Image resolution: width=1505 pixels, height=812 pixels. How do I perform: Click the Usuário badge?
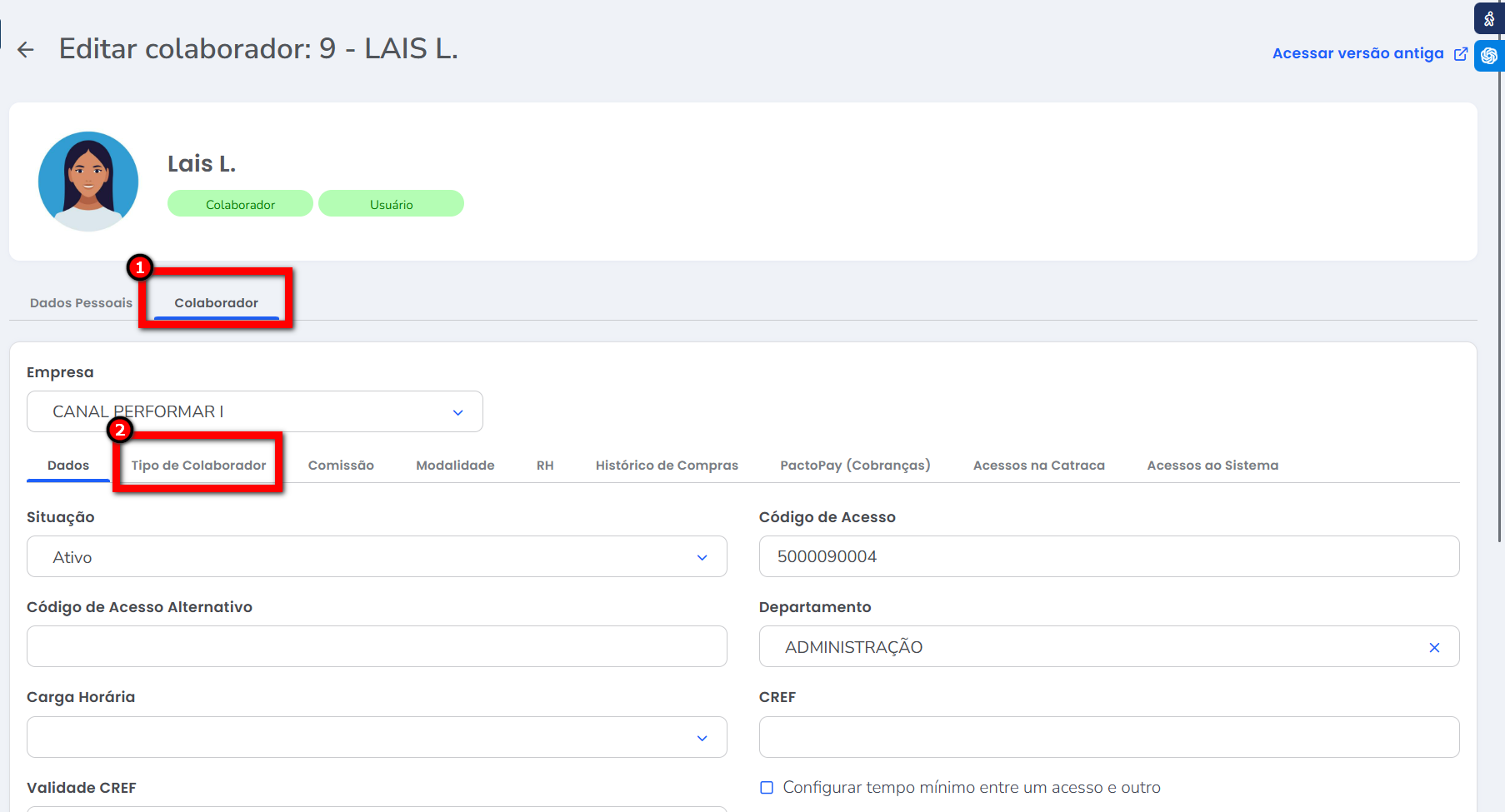[391, 204]
